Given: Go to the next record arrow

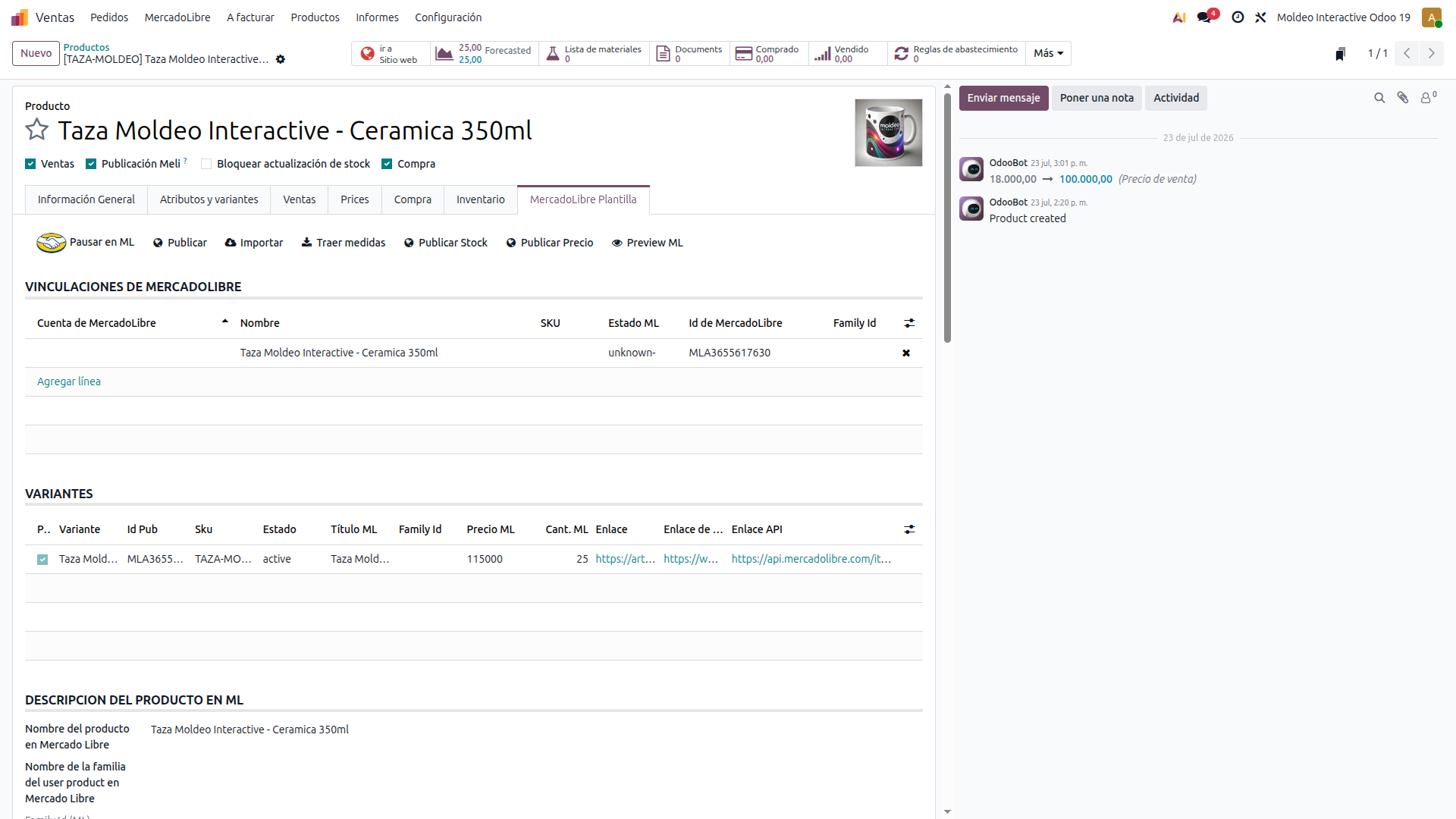Looking at the screenshot, I should tap(1432, 53).
